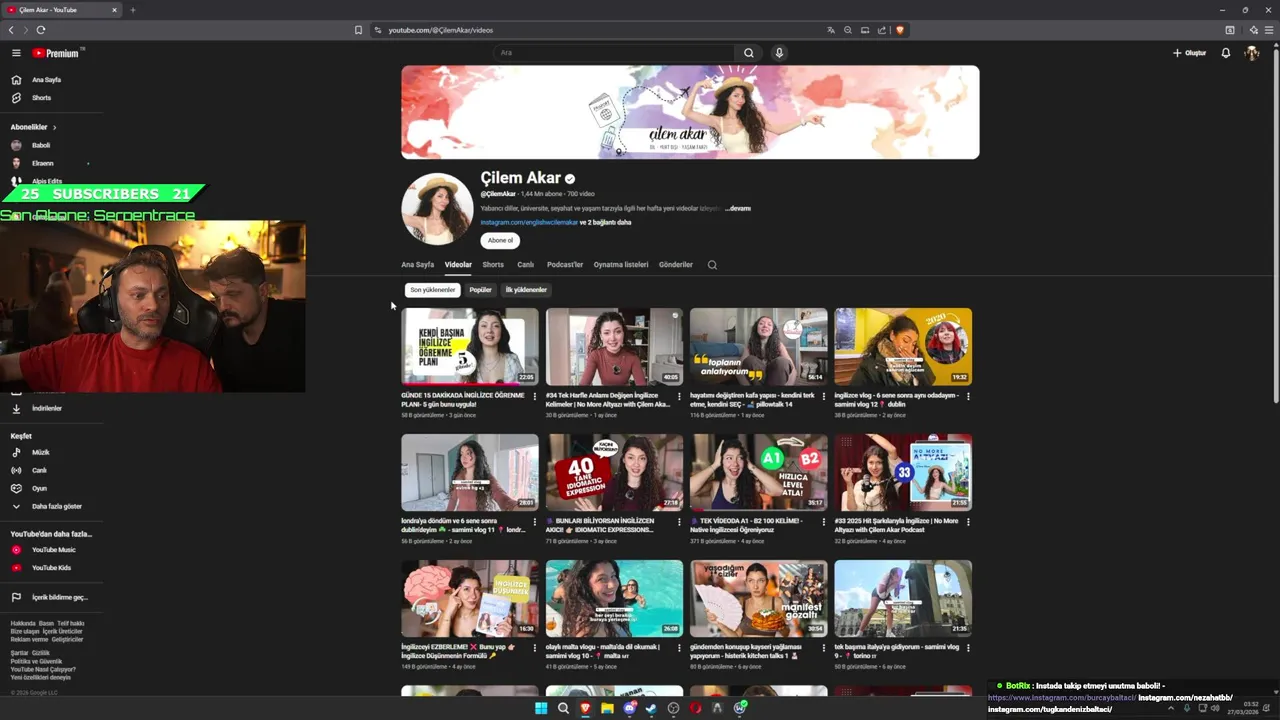Select the 'Popüler' filter chip

[481, 290]
